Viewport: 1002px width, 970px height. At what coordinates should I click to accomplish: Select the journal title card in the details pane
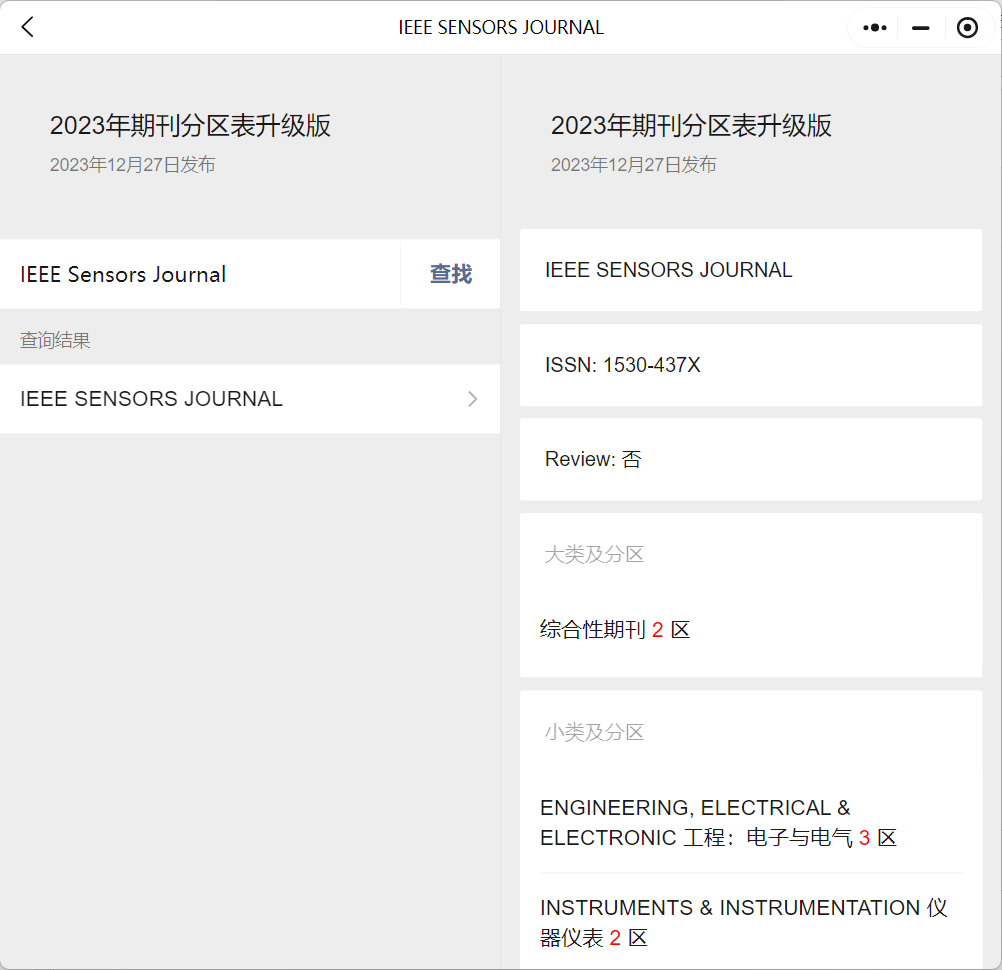point(750,270)
